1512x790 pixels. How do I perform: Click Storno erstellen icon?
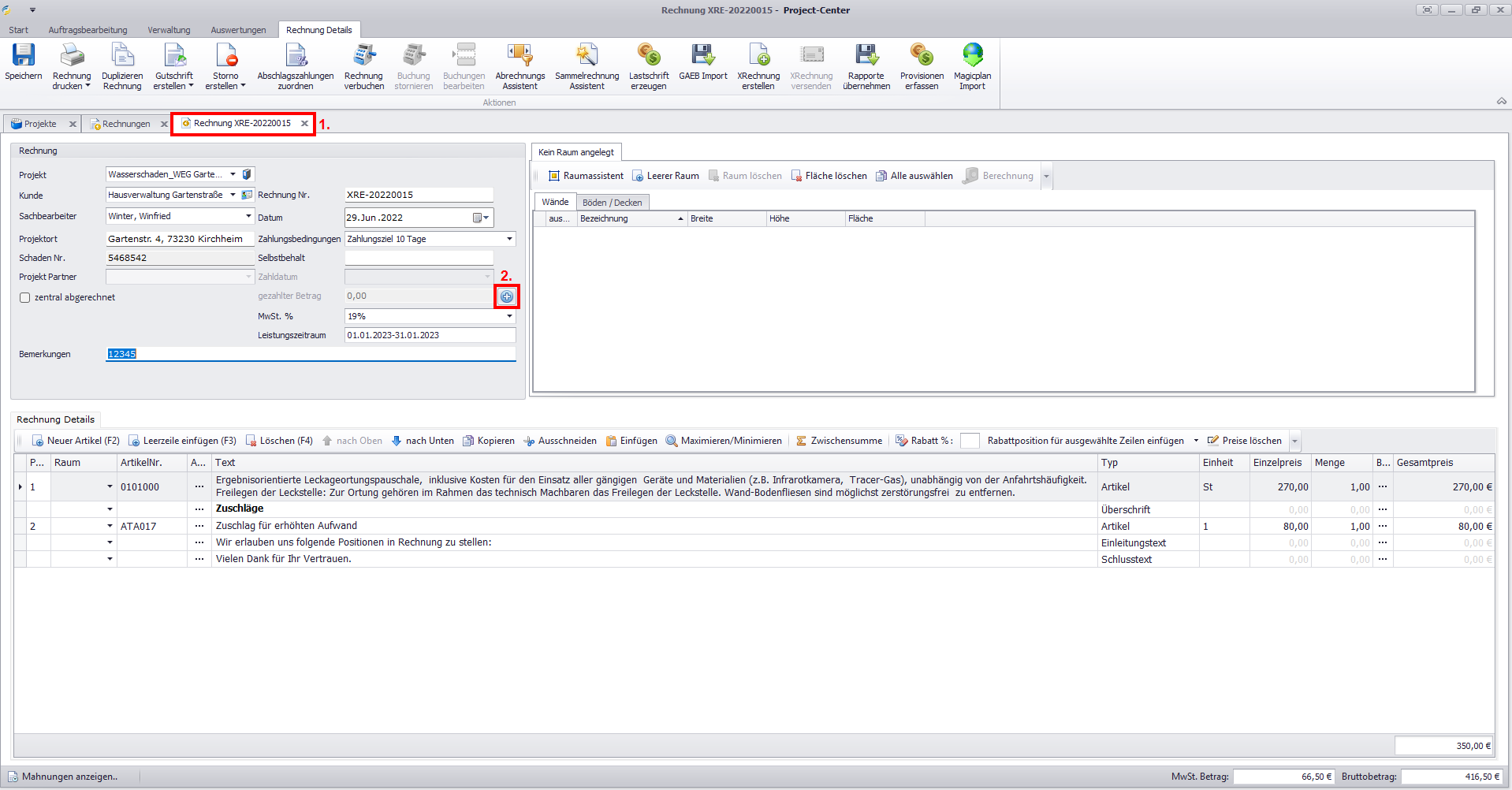(x=225, y=55)
